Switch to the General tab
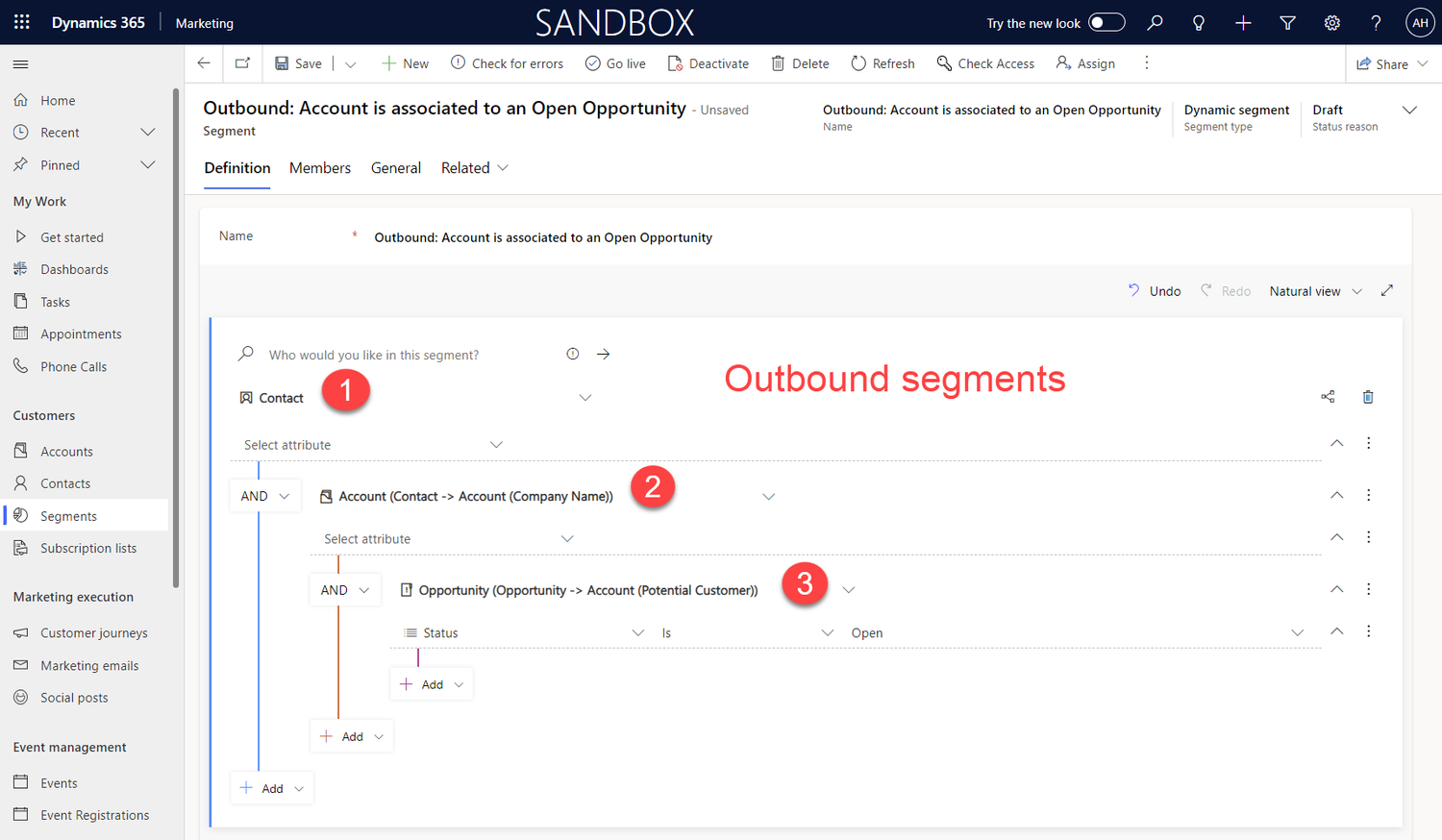Screen dimensions: 1442x840 [396, 167]
